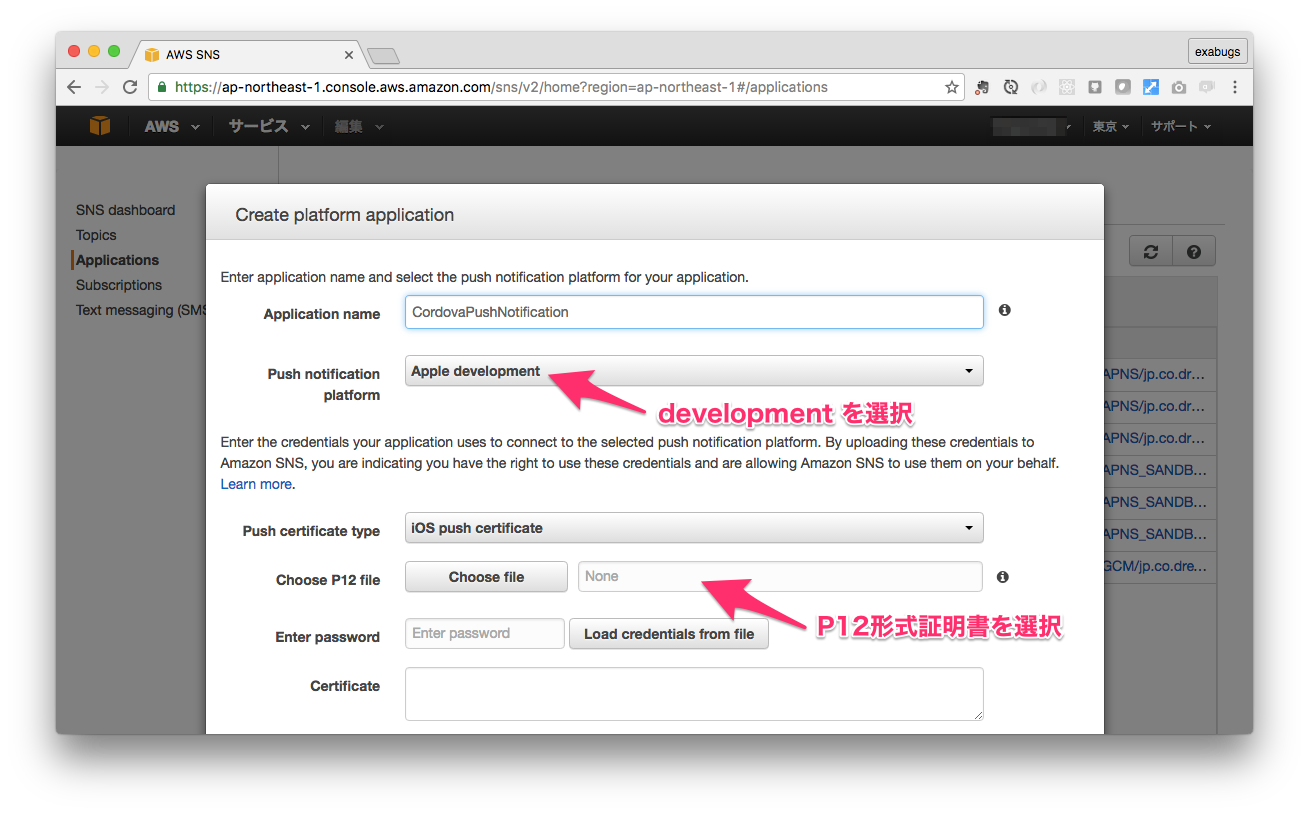Click the camera screenshot extension icon

click(1179, 87)
